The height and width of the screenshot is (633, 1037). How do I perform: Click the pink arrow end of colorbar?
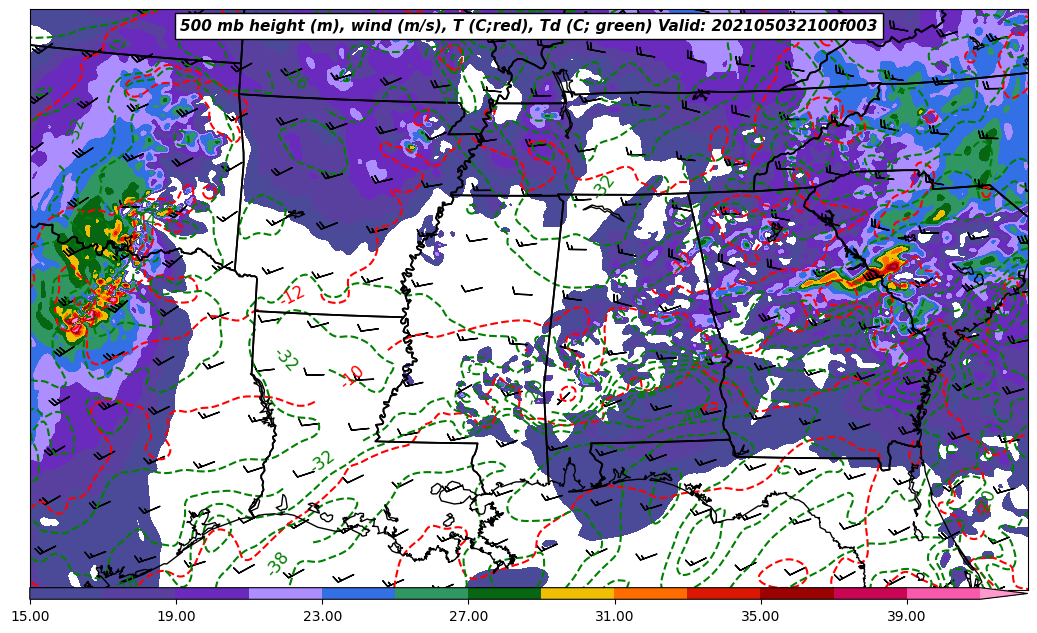tap(1005, 593)
